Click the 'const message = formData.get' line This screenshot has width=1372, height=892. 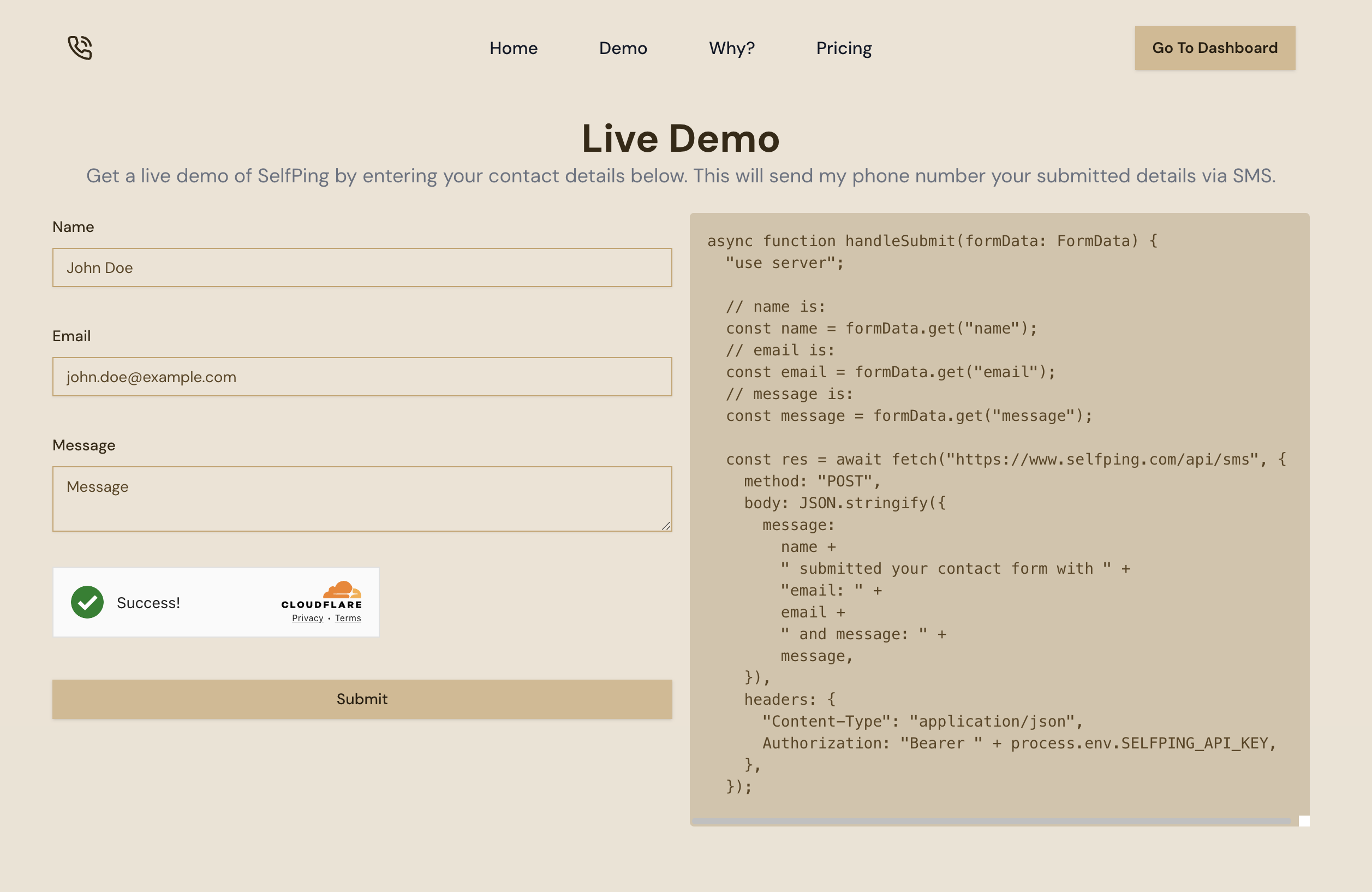click(909, 416)
